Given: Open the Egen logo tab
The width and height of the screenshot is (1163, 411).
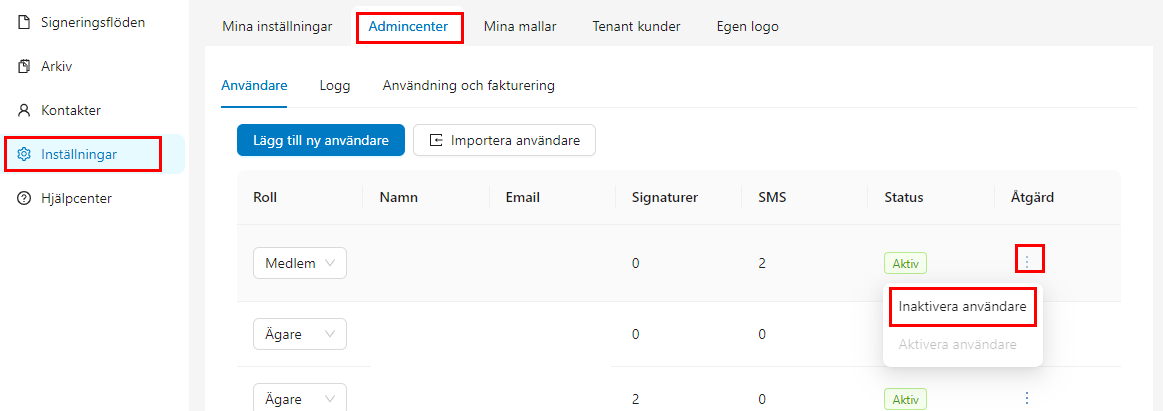Looking at the screenshot, I should pyautogui.click(x=748, y=27).
